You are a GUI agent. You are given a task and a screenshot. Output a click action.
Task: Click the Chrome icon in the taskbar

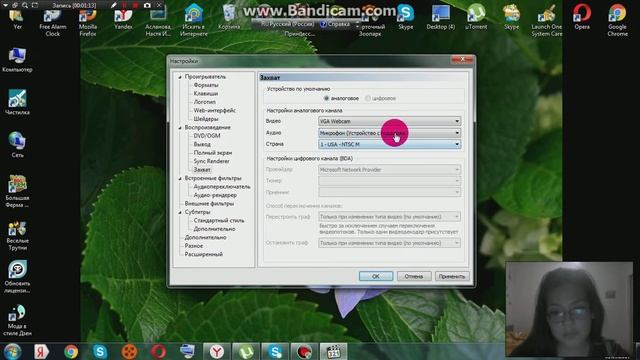tap(71, 351)
